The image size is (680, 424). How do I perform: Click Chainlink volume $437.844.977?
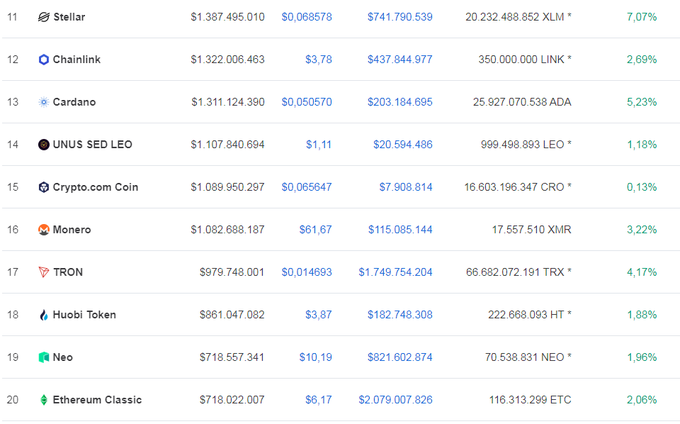click(400, 59)
